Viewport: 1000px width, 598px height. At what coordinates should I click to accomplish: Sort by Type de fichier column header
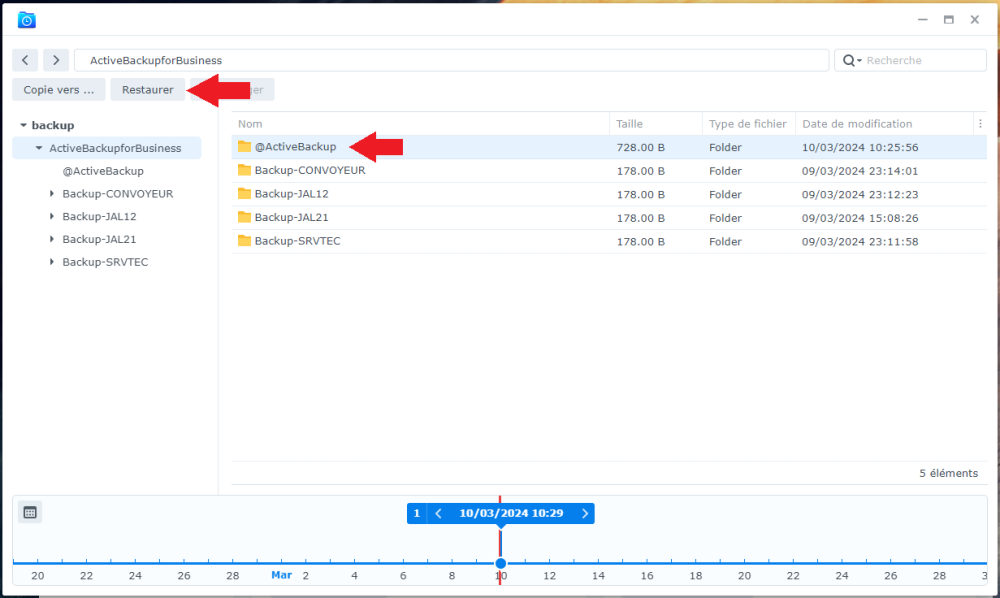point(748,124)
